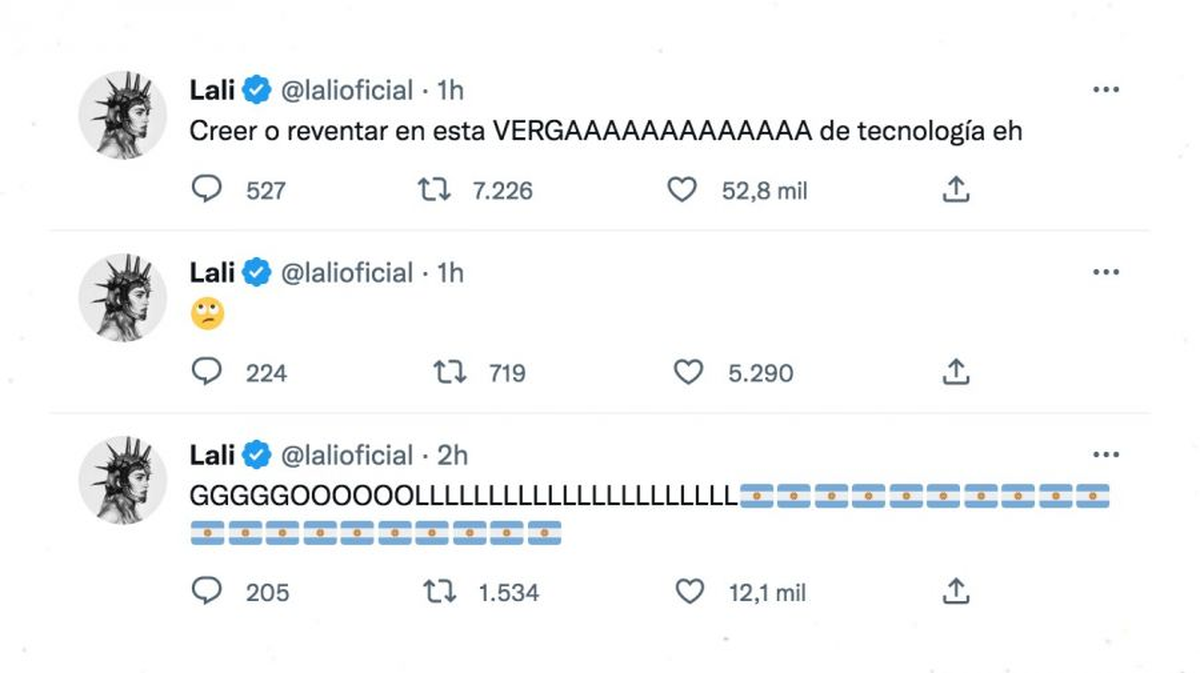Retweet the tweet with 719 retweets
Viewport: 1200px width, 673px height.
[449, 372]
